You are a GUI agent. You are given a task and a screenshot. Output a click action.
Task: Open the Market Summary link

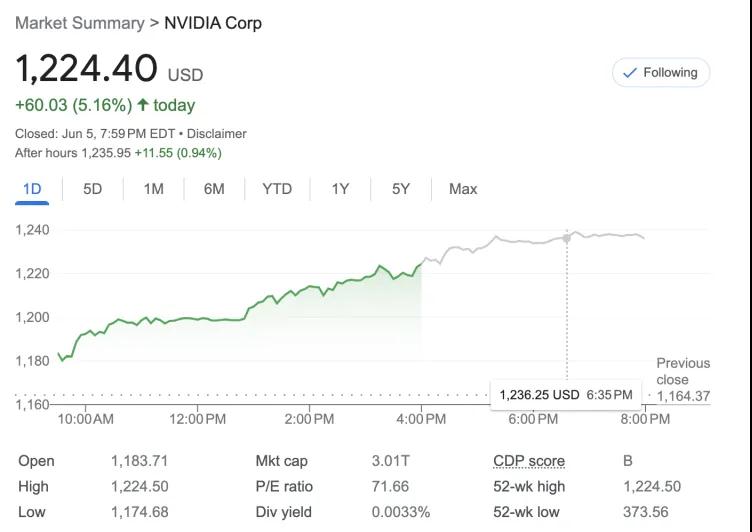(78, 22)
